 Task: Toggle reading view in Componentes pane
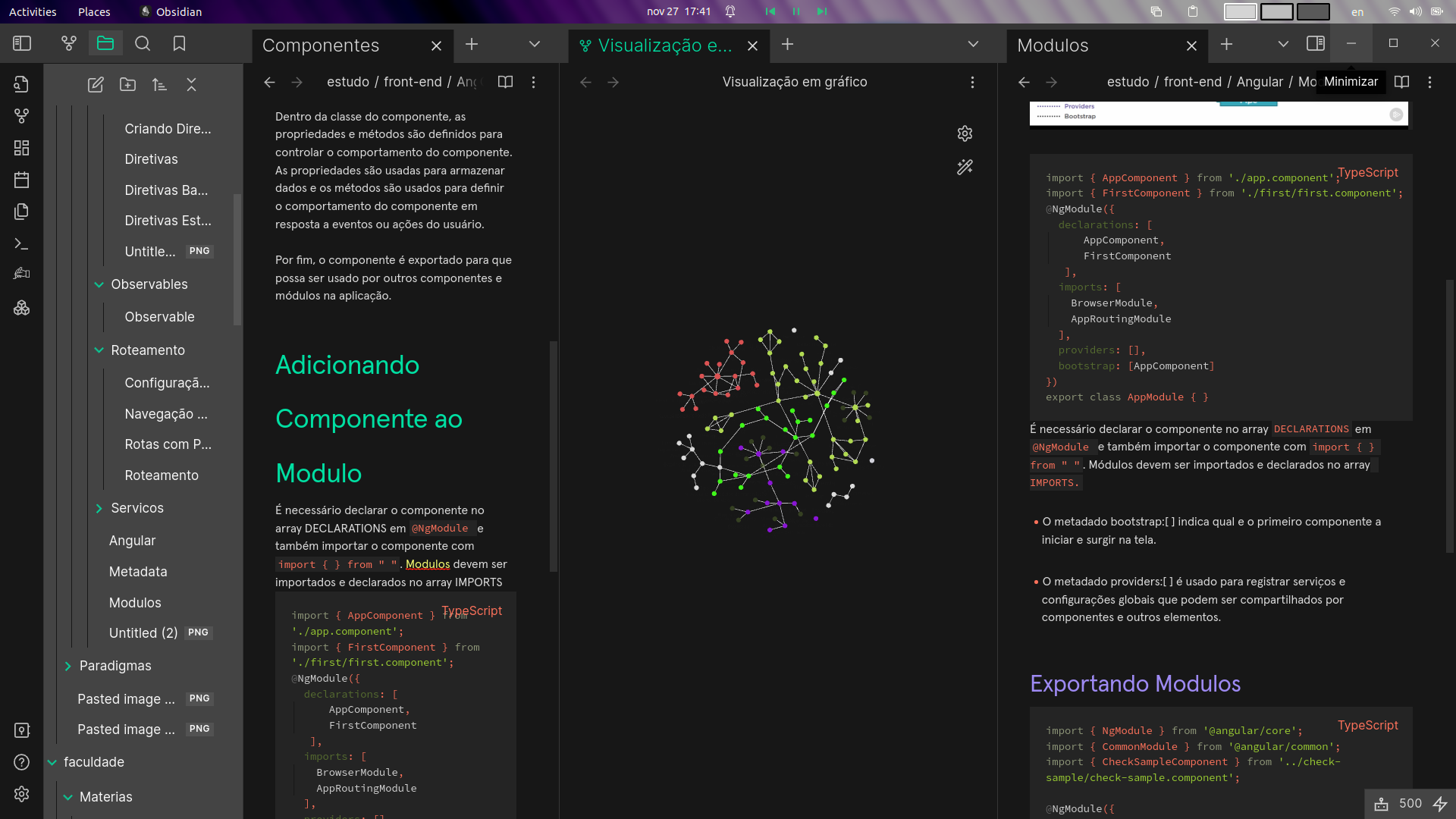(505, 82)
